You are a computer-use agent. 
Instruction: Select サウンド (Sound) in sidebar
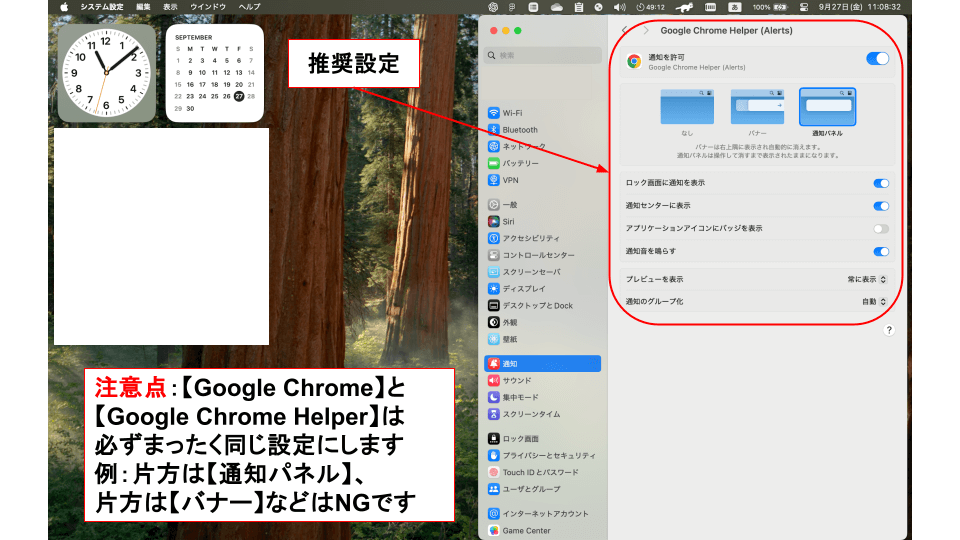pos(516,380)
